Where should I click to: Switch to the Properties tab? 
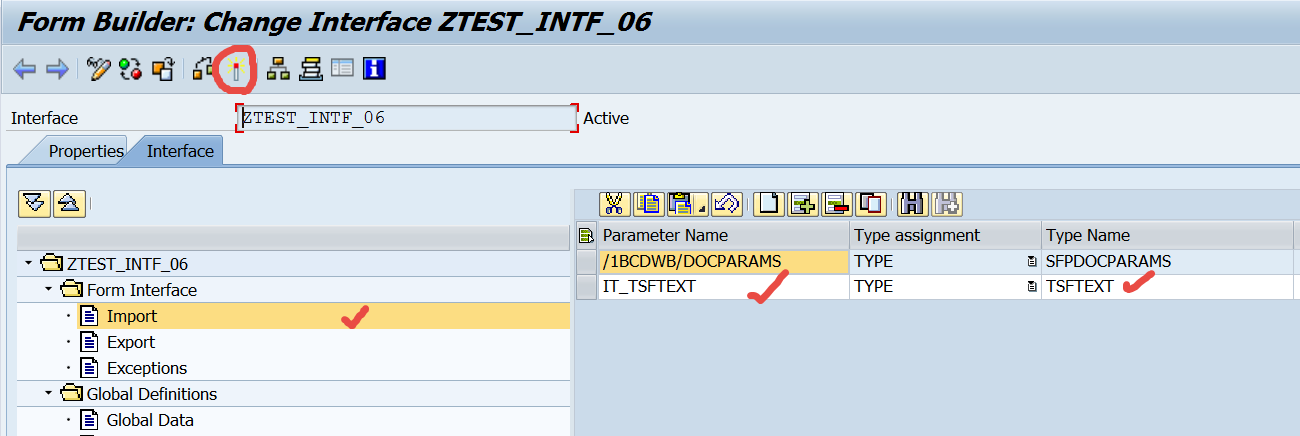(x=86, y=151)
